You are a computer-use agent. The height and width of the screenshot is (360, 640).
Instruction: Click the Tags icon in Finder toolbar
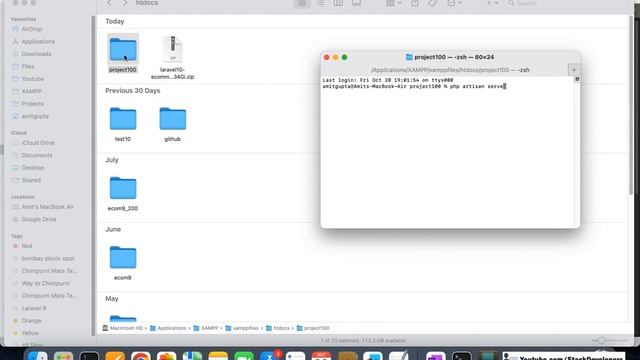[x=433, y=3]
